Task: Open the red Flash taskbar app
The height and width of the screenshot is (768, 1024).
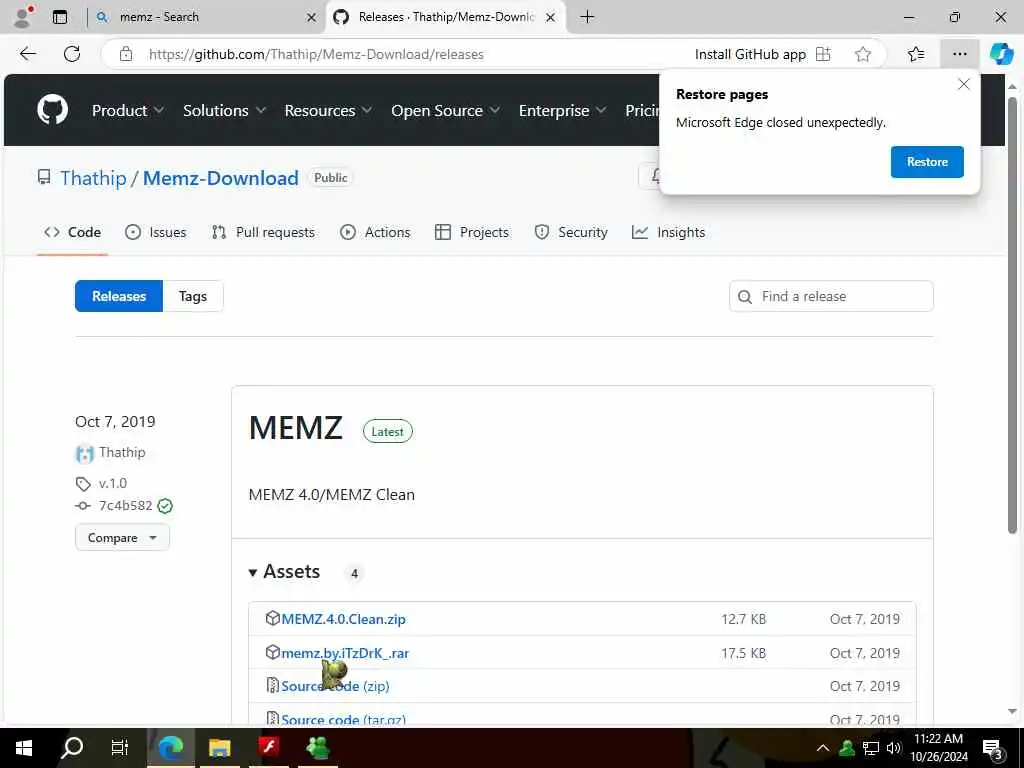Action: click(x=268, y=746)
